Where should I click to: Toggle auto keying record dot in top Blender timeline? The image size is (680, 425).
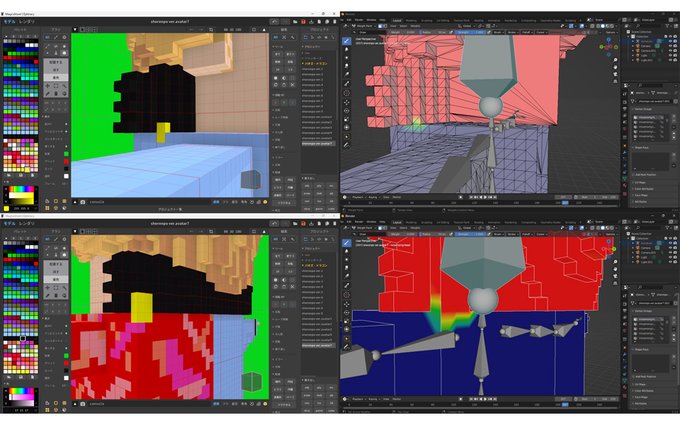tap(461, 197)
